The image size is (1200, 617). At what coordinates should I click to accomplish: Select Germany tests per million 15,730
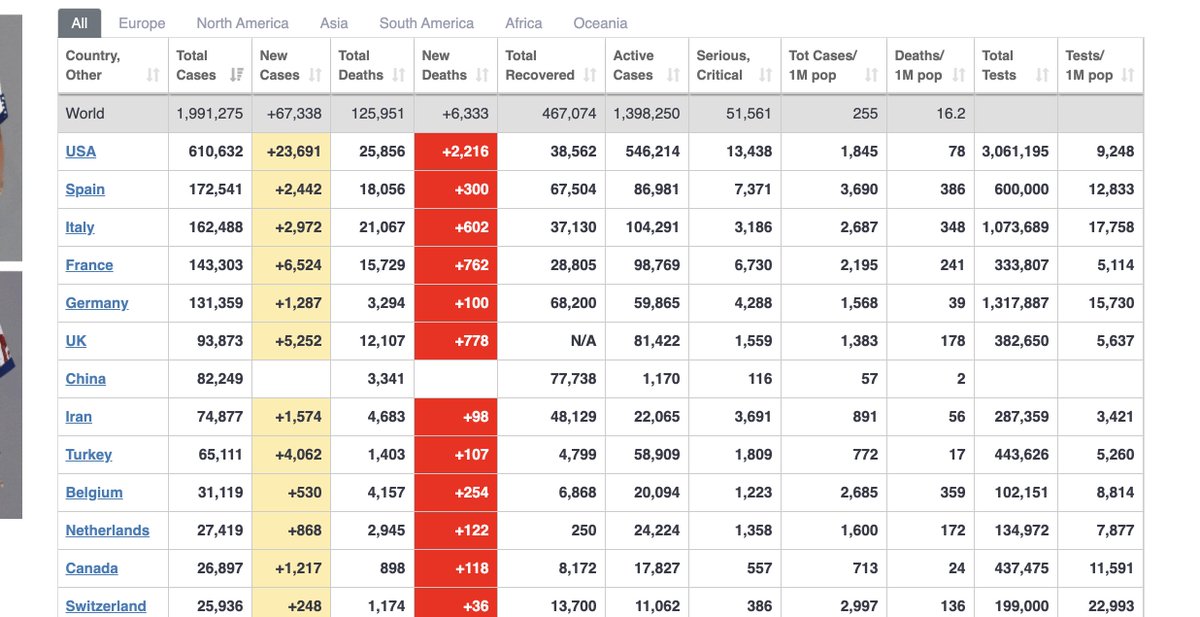point(1112,304)
